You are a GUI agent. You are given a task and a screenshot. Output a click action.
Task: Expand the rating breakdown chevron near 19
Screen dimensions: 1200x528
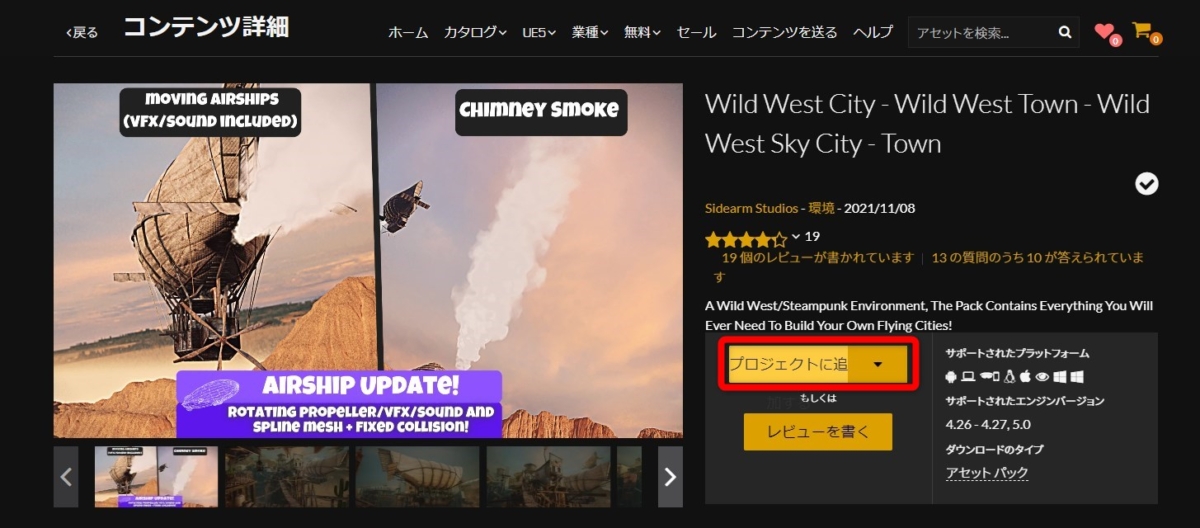[796, 237]
